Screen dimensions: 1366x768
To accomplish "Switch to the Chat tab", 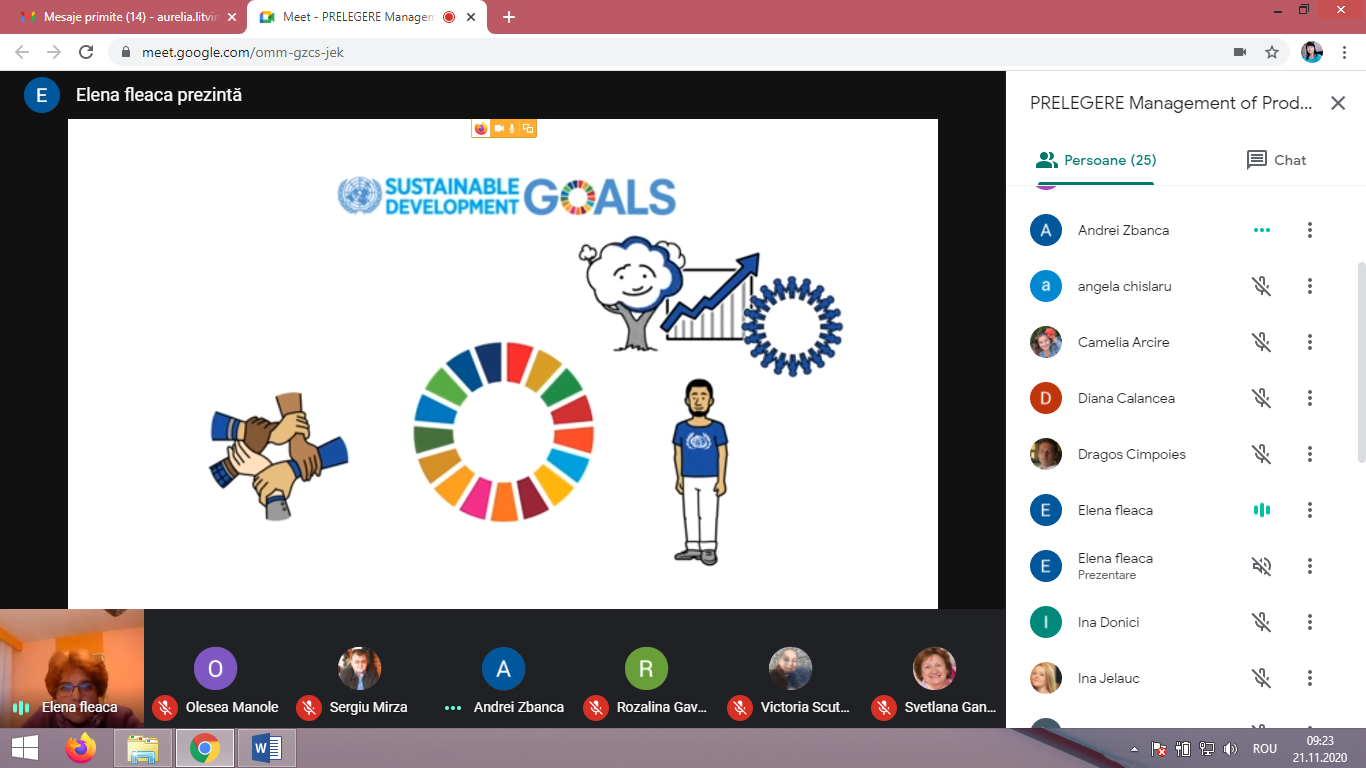I will tap(1276, 160).
